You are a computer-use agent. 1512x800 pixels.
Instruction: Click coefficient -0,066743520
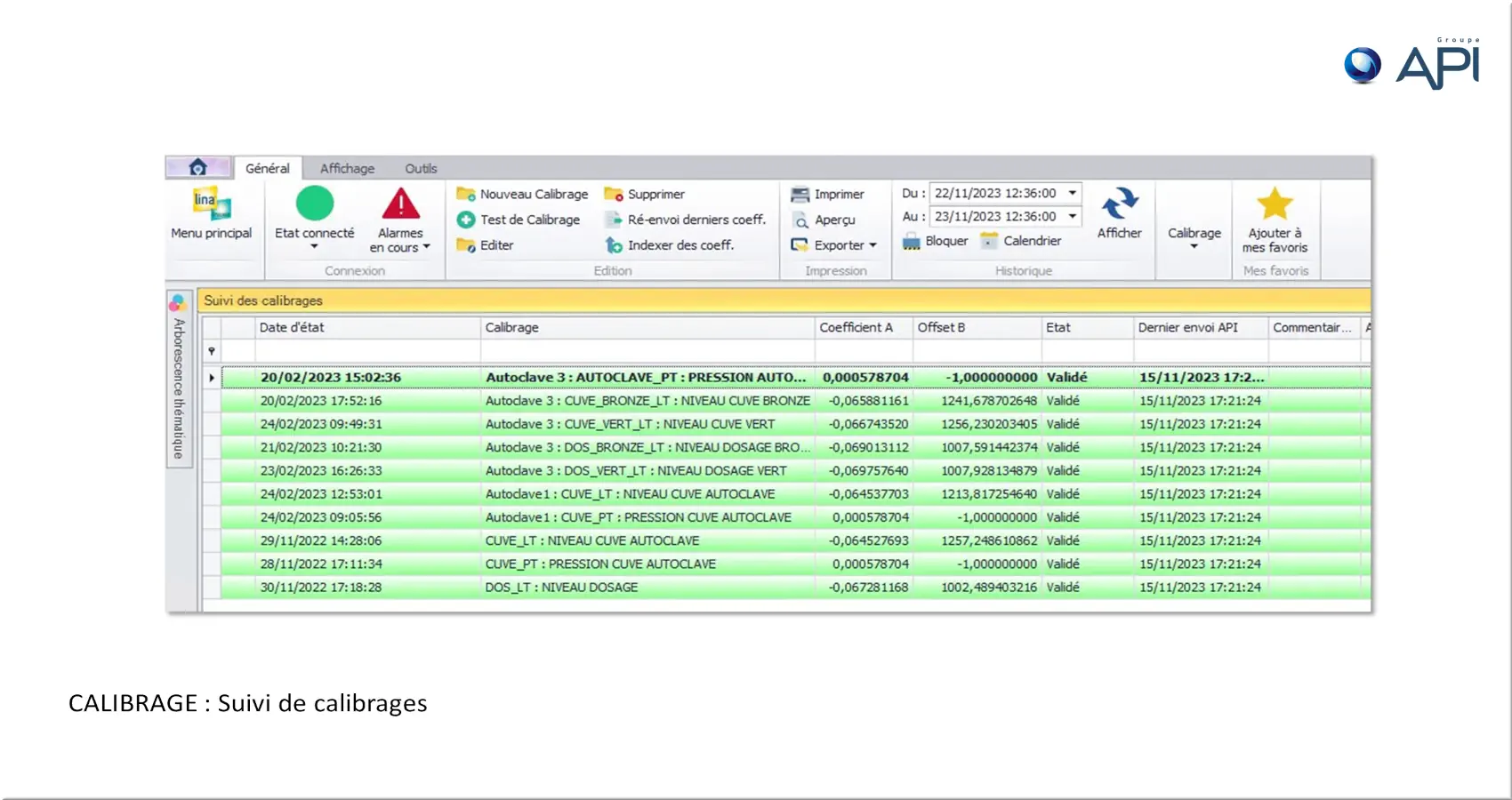869,424
